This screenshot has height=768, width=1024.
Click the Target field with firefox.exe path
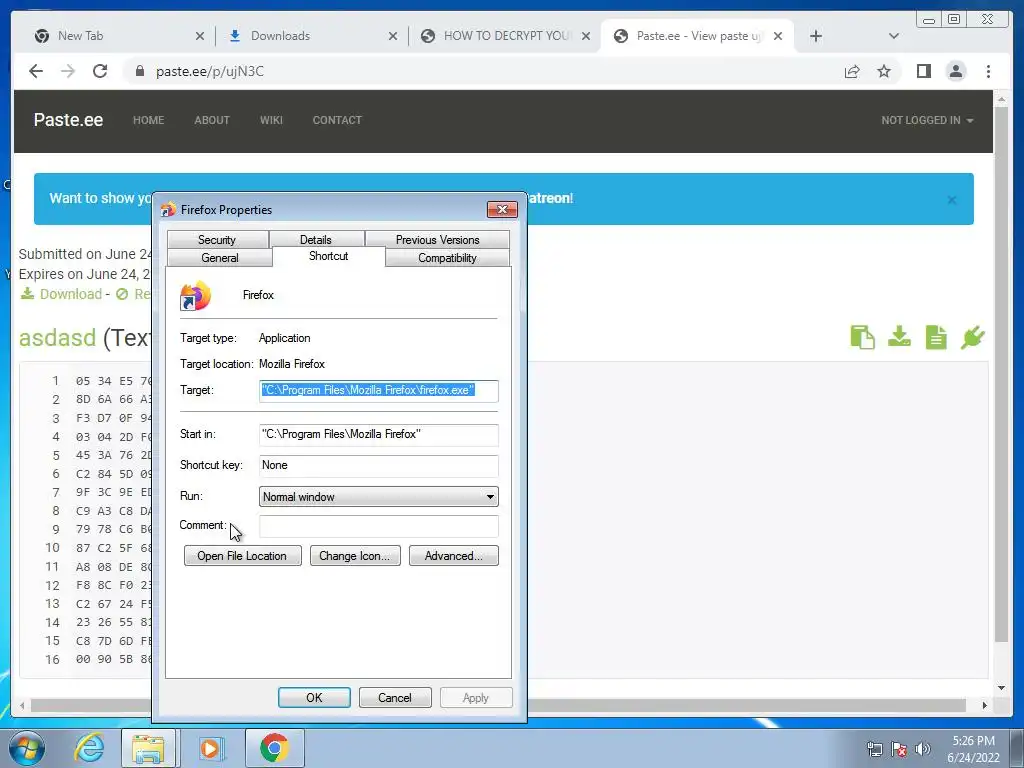pyautogui.click(x=379, y=391)
